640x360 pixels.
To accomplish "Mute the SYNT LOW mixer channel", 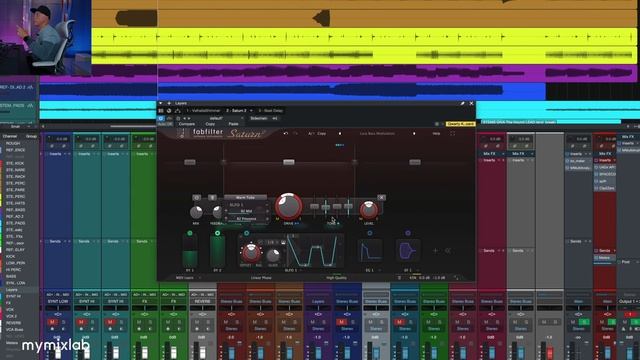I will (52, 322).
